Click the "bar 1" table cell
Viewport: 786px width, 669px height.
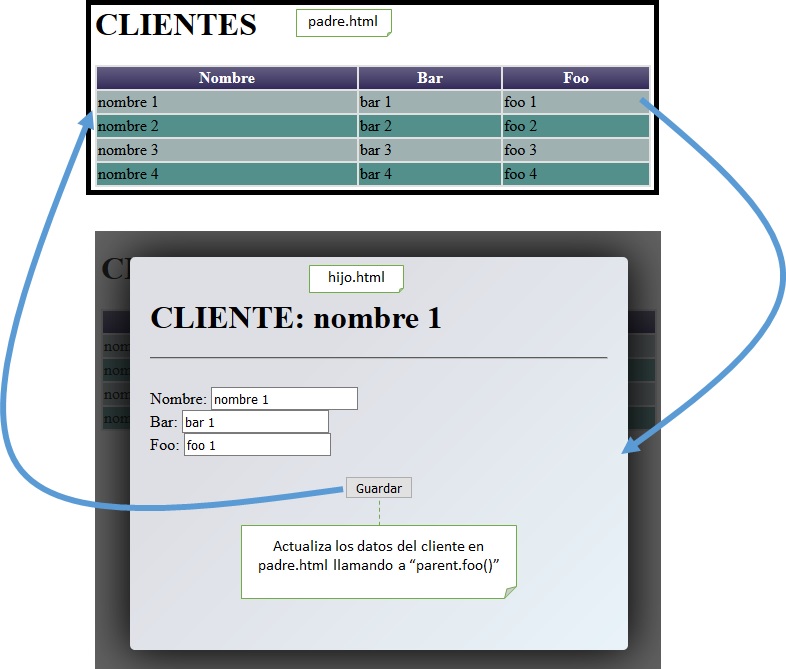click(430, 102)
